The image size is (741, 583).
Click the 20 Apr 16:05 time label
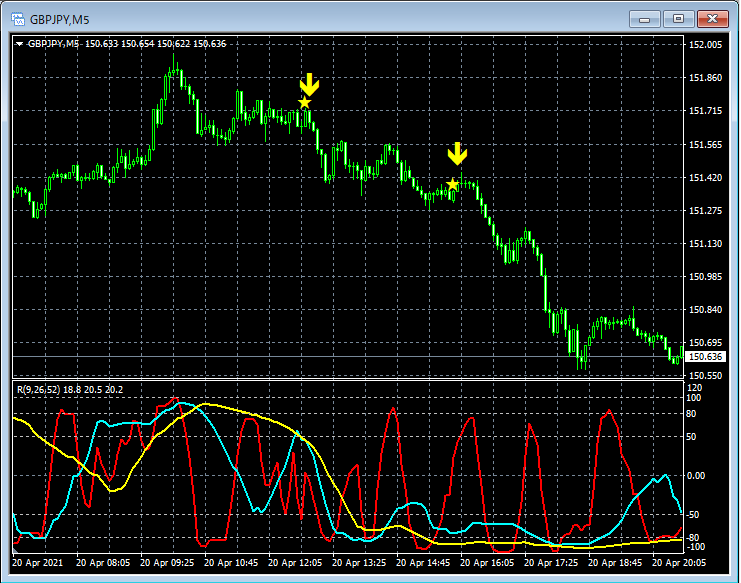pyautogui.click(x=487, y=563)
